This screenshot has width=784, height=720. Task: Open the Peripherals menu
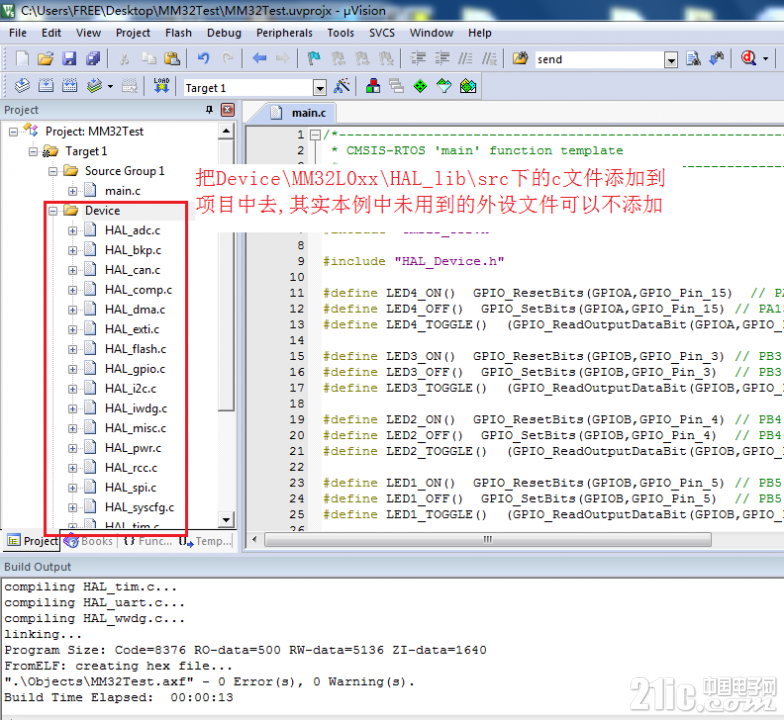pos(284,33)
